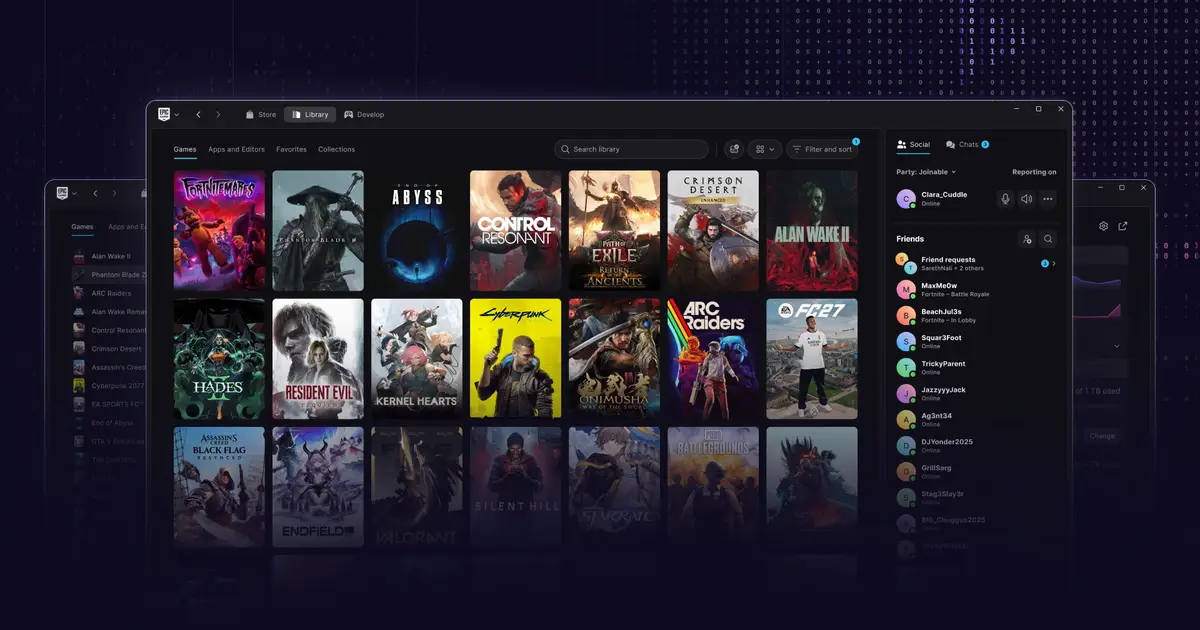Open the Phantom Blade game tile

point(318,230)
